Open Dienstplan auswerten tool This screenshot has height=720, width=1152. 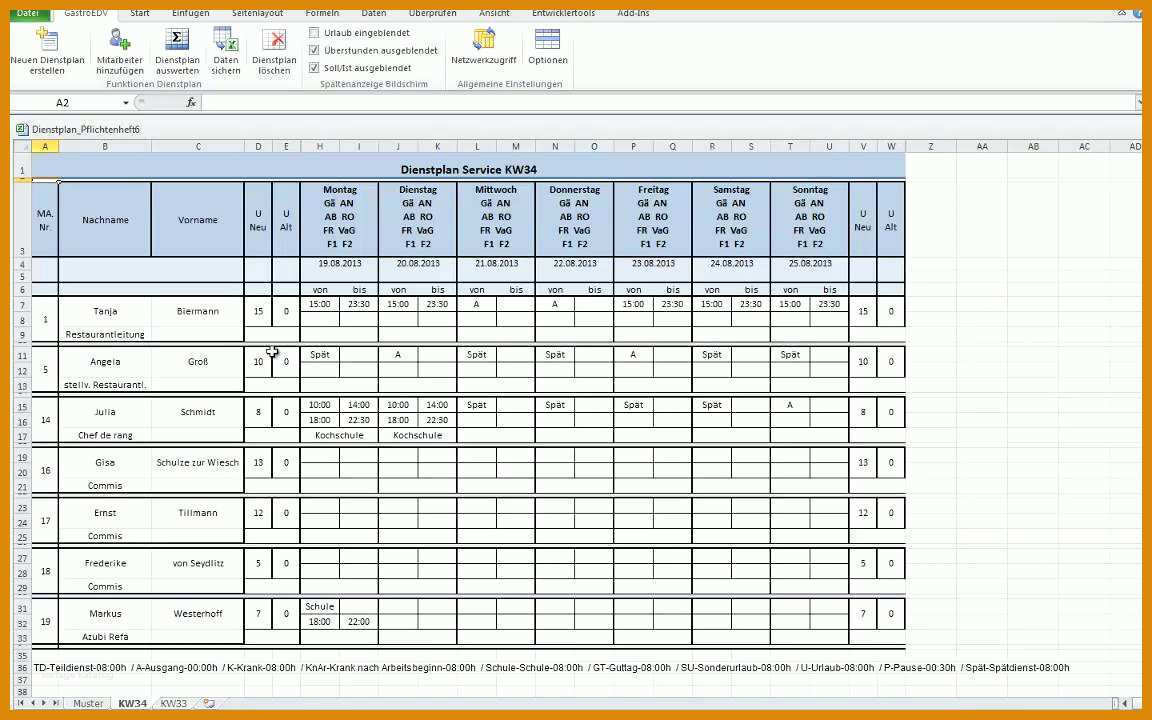(177, 40)
